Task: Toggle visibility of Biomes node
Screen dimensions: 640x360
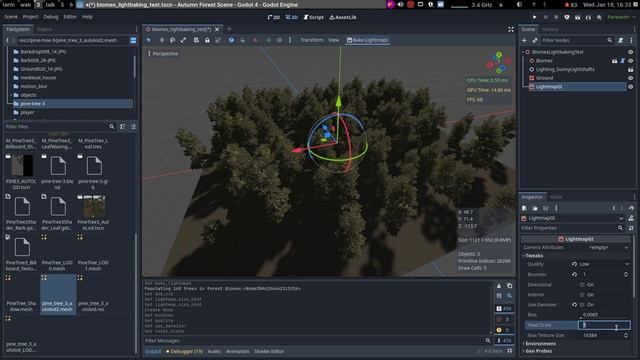Action: (631, 61)
